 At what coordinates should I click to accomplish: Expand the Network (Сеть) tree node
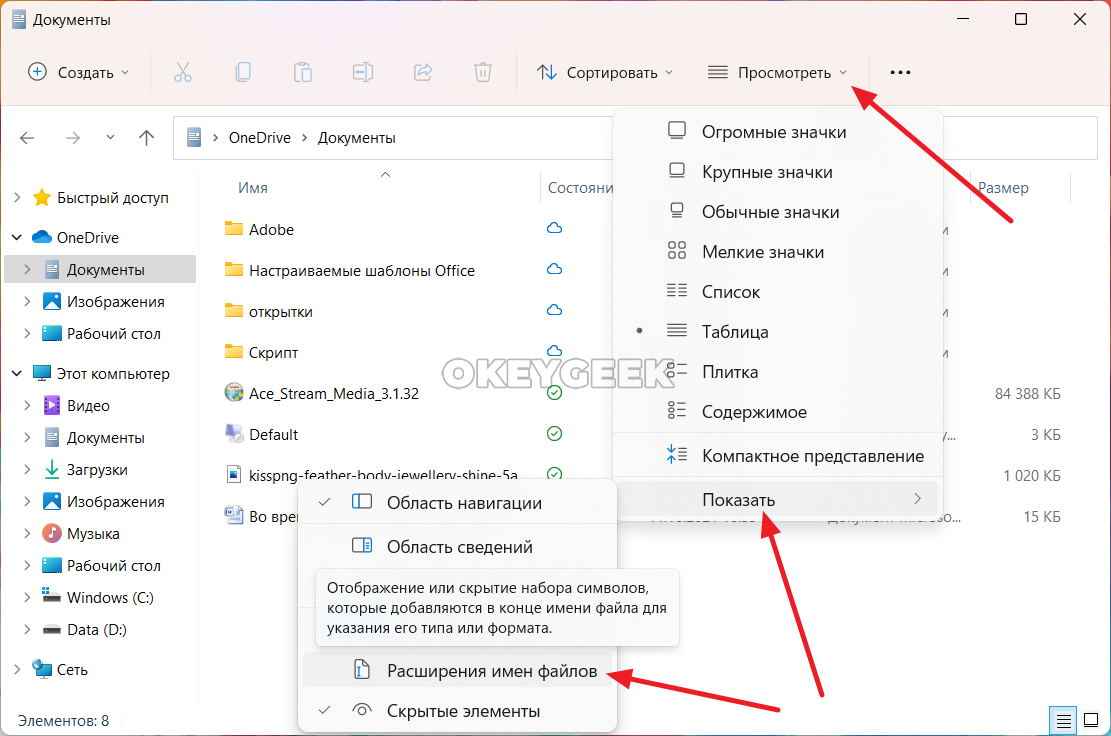click(x=17, y=669)
